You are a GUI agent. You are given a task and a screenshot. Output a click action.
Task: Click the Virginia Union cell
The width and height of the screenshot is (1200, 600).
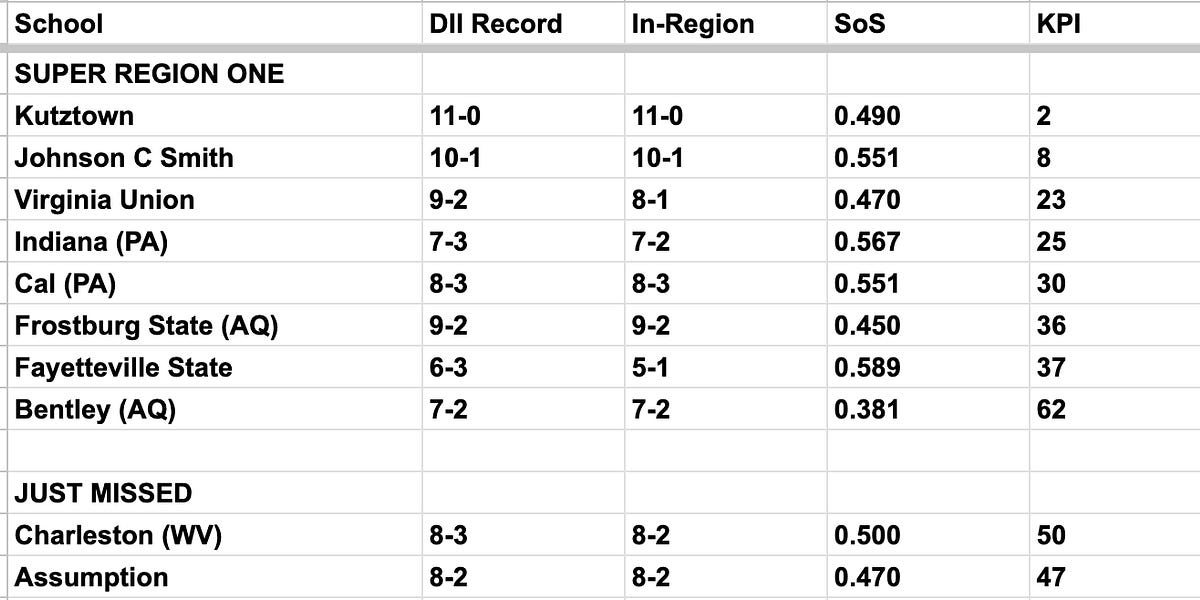point(104,200)
